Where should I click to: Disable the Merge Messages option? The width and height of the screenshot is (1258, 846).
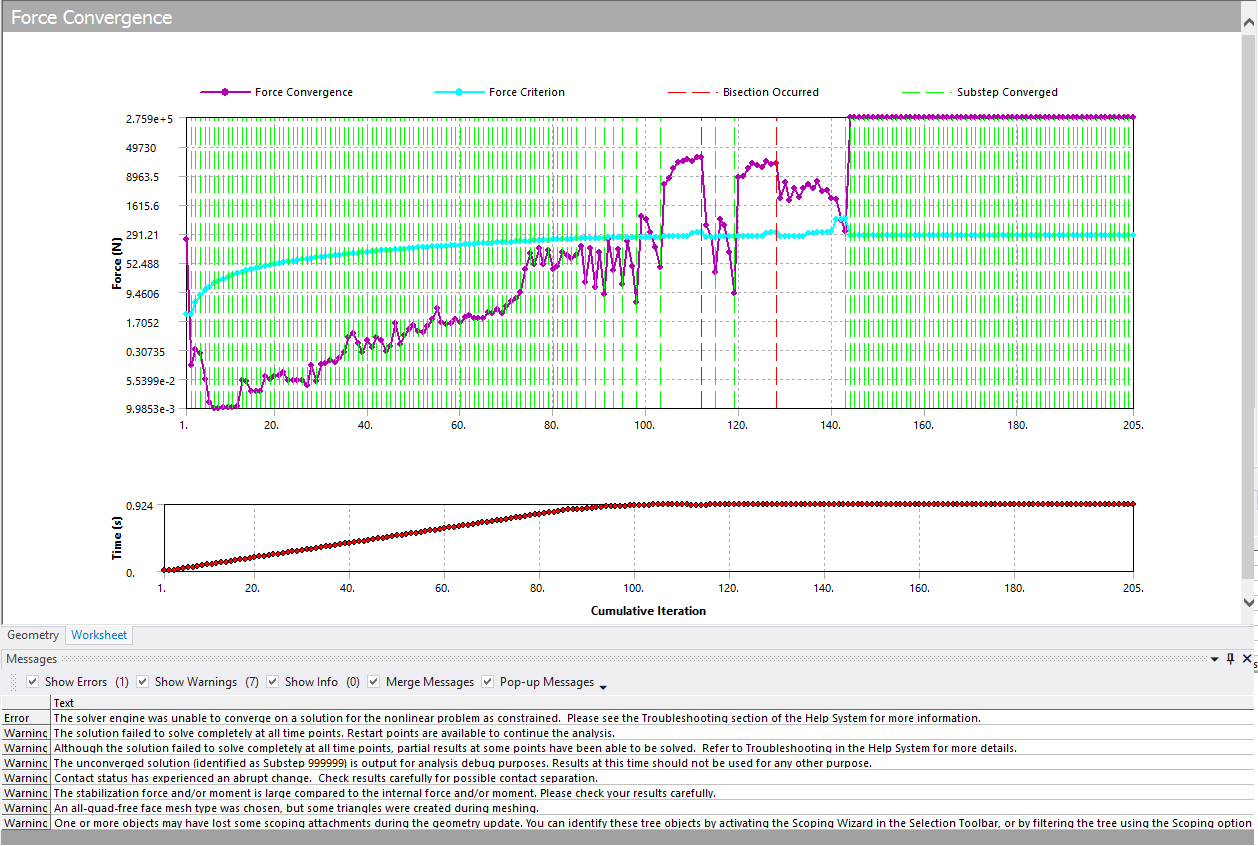pos(374,682)
